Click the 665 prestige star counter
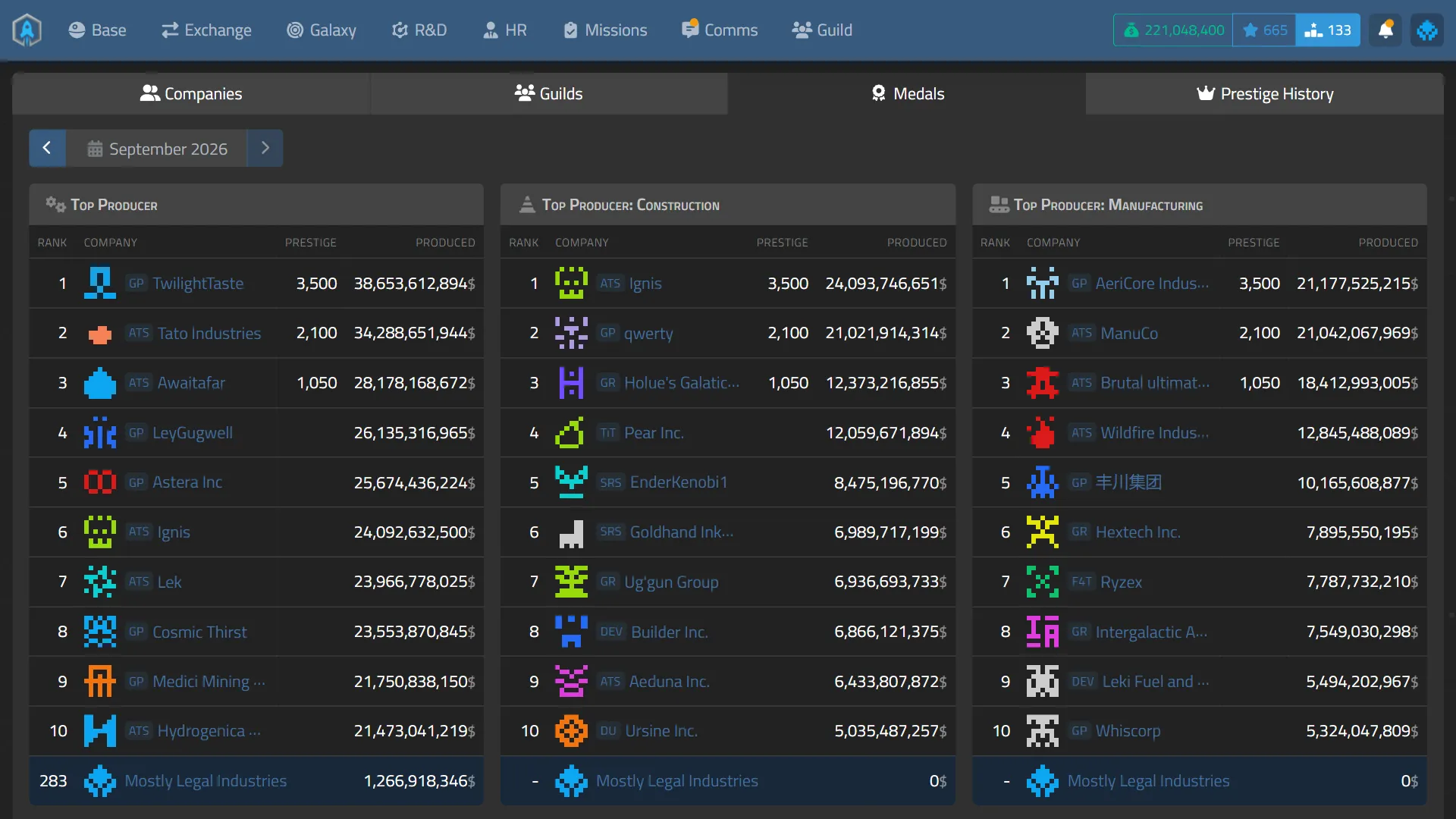The image size is (1456, 819). pos(1264,30)
